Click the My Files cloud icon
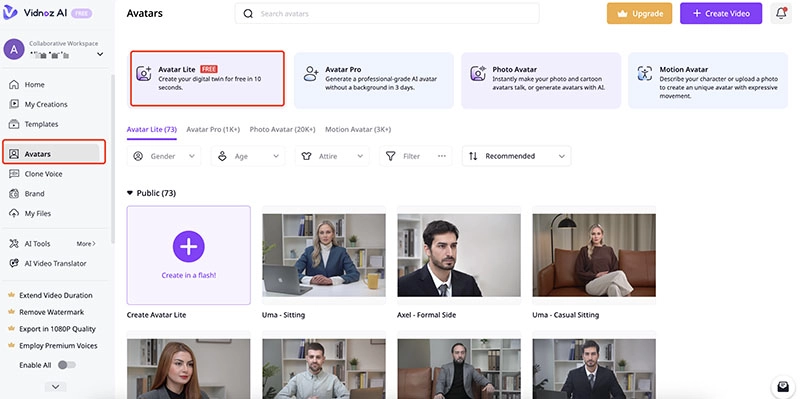The image size is (800, 399). (x=14, y=213)
